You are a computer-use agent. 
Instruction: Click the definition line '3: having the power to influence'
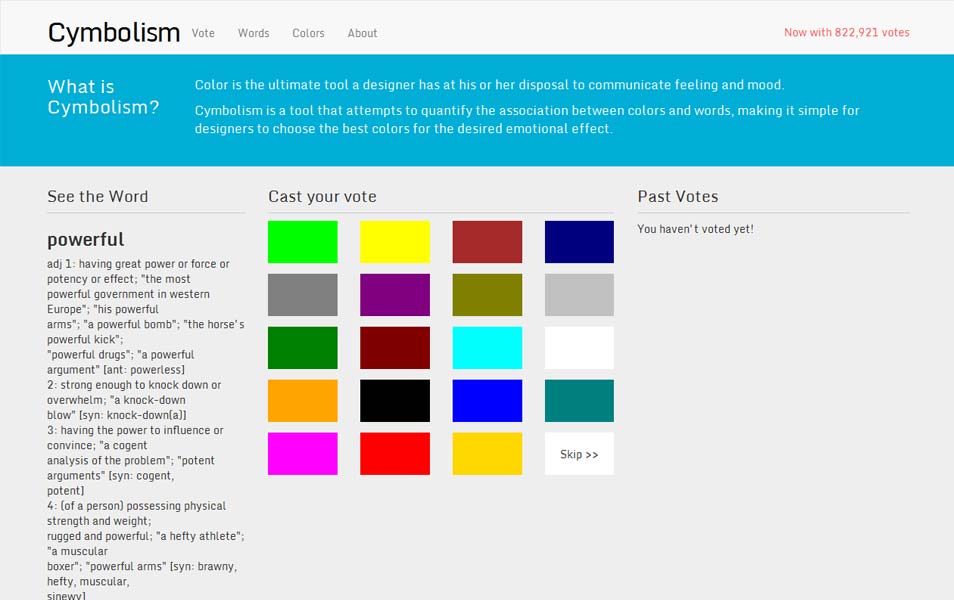(135, 430)
